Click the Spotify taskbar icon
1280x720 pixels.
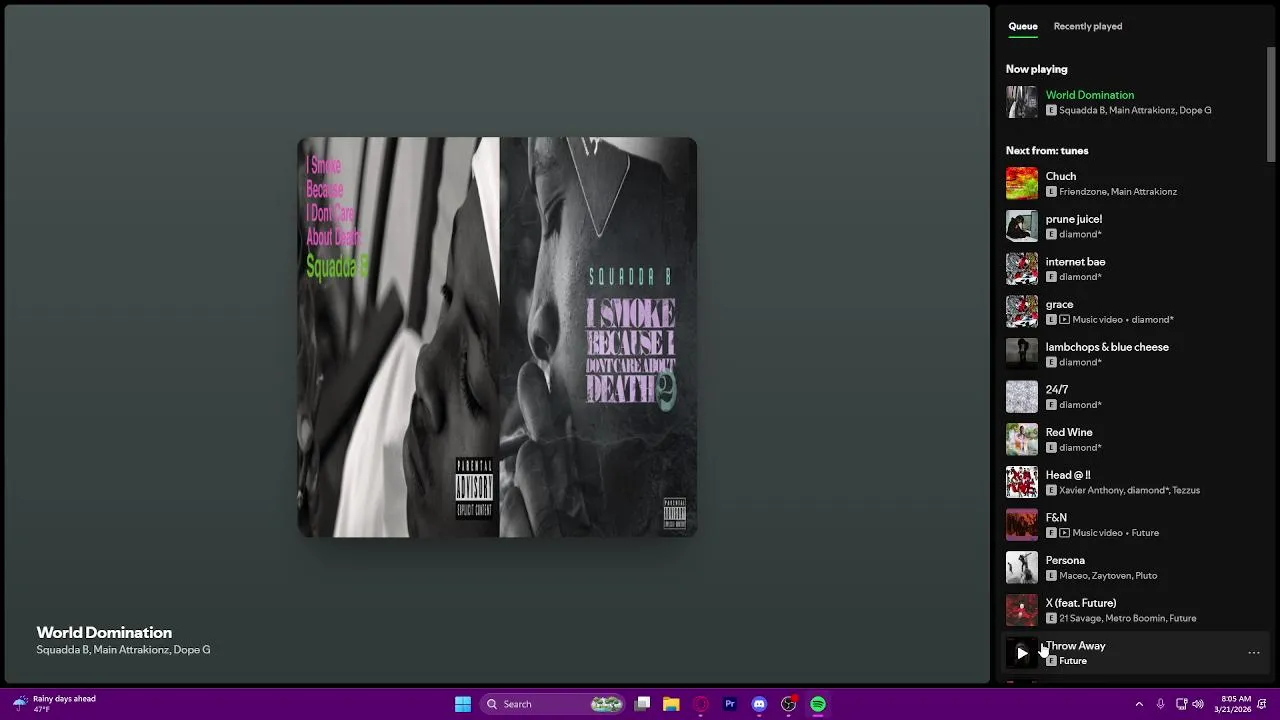(x=818, y=704)
